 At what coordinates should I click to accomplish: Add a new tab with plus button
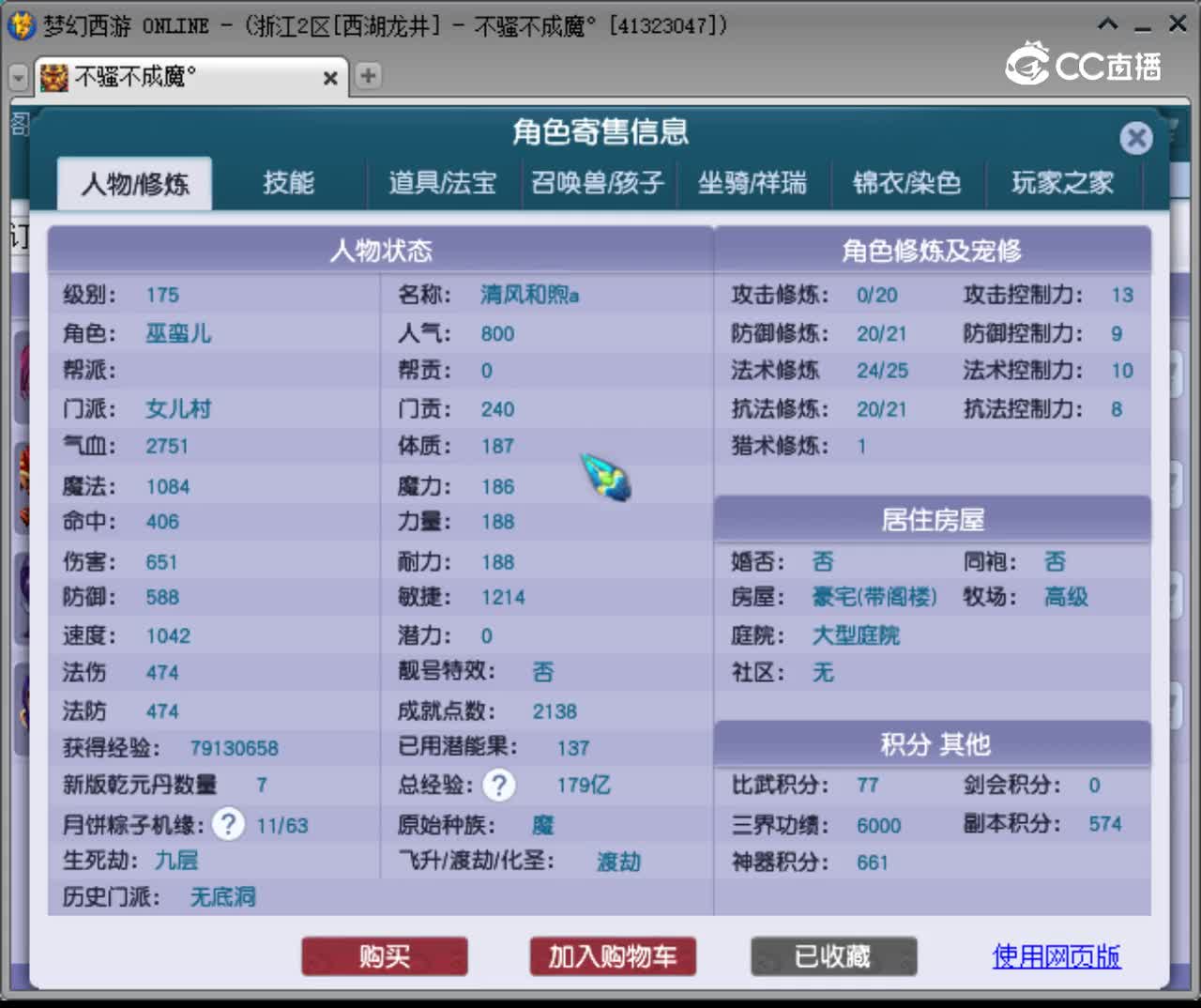click(x=369, y=76)
